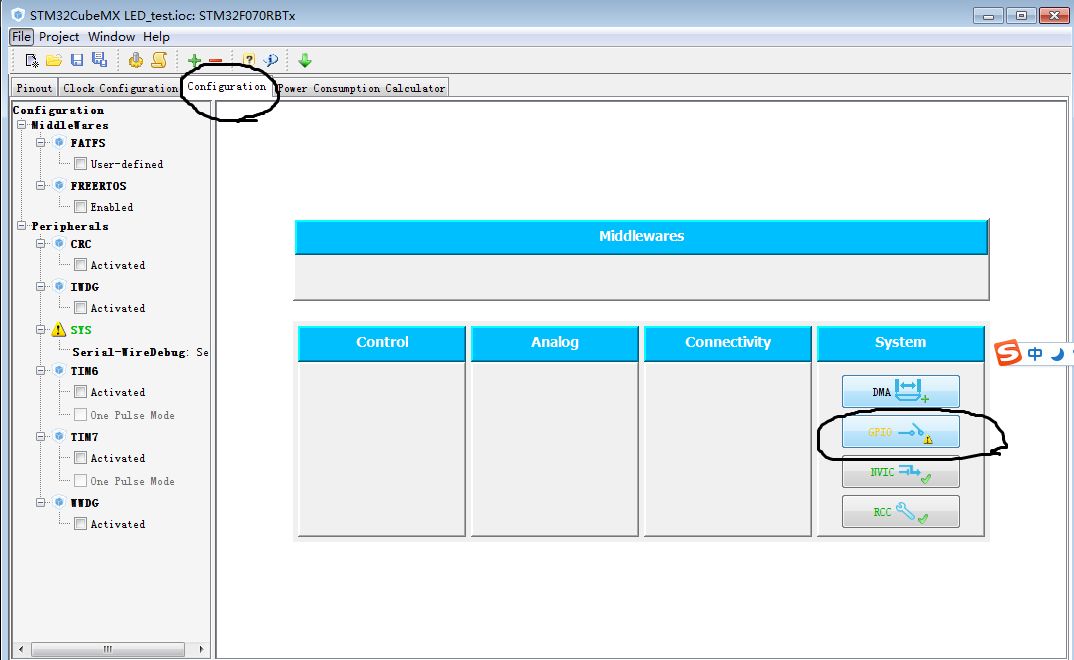Click the Sogou input method S icon
The height and width of the screenshot is (660, 1074).
click(1008, 353)
